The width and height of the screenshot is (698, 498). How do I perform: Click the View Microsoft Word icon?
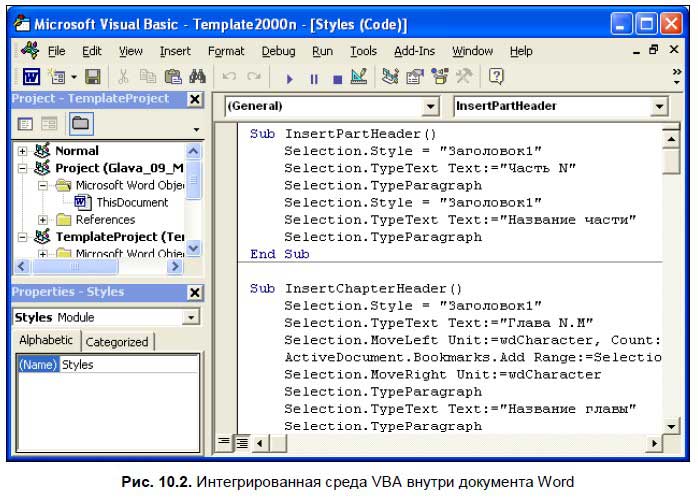(32, 77)
